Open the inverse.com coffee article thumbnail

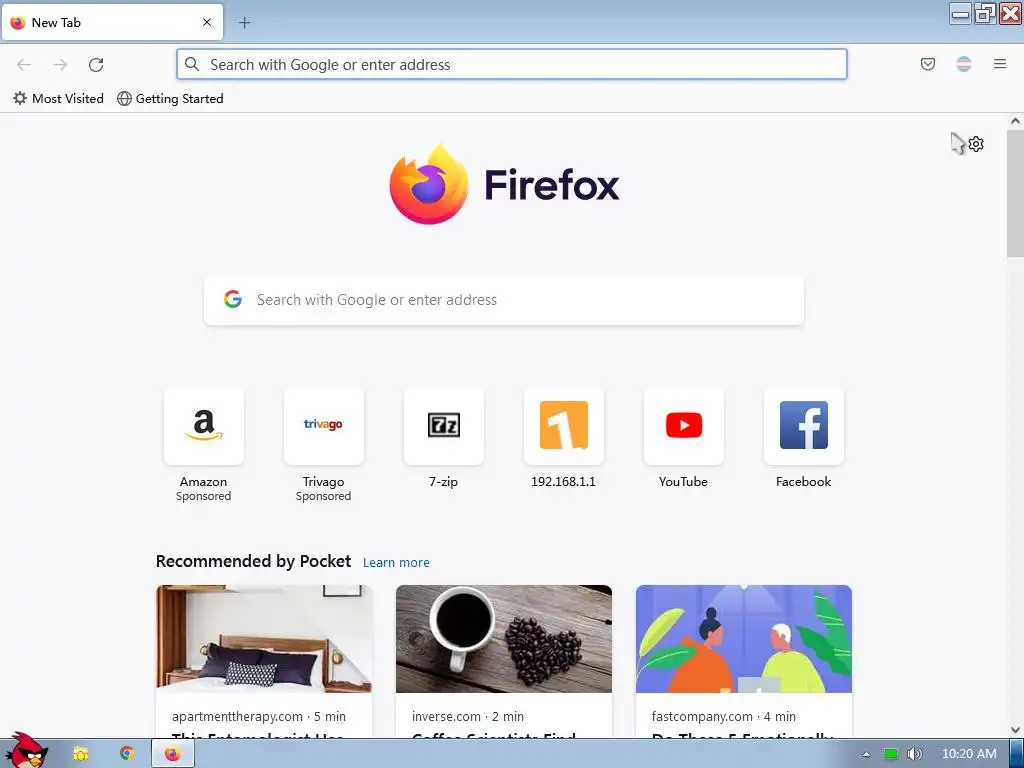point(504,639)
